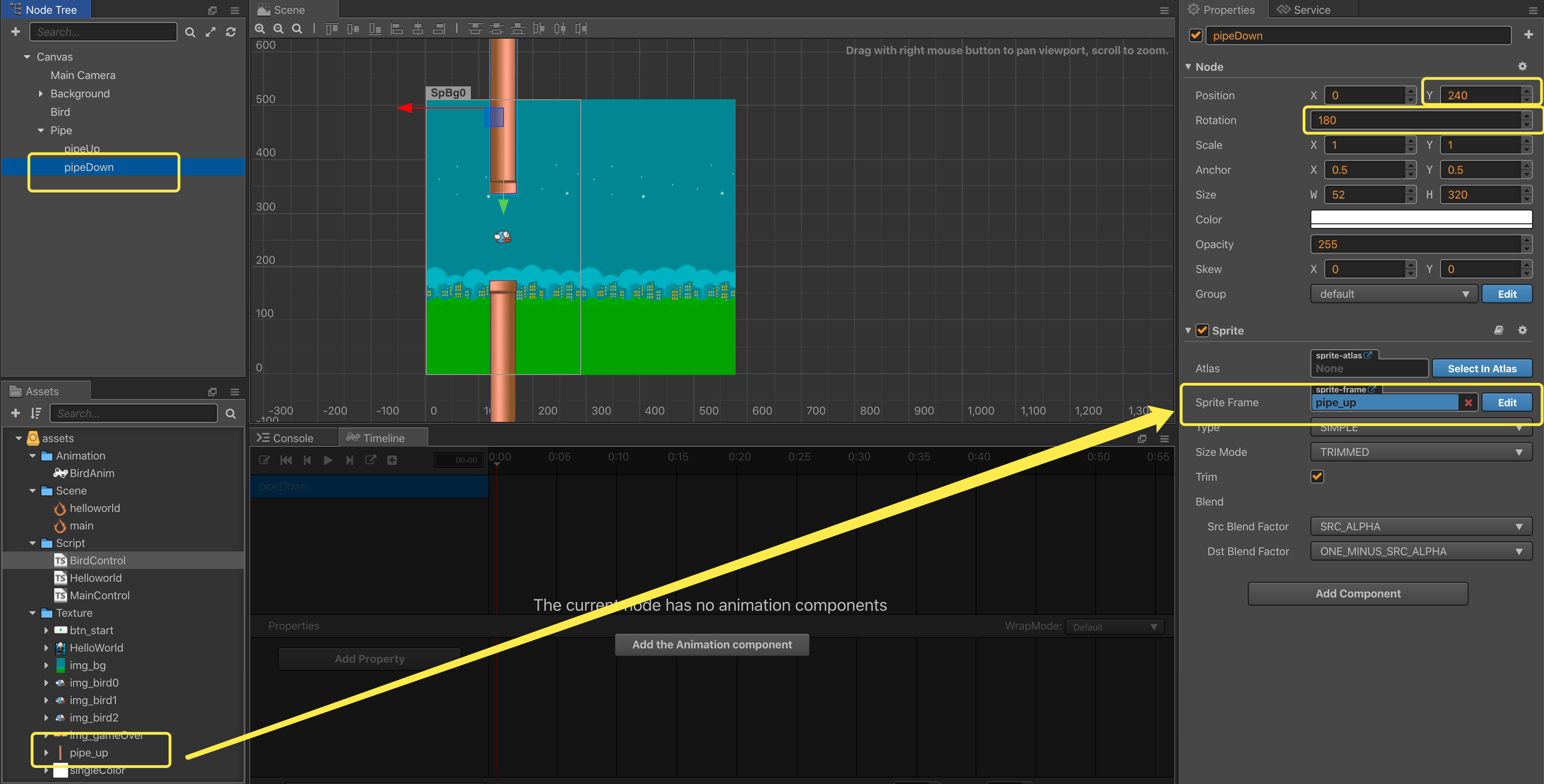Expand the Background node
The width and height of the screenshot is (1544, 784).
tap(41, 93)
